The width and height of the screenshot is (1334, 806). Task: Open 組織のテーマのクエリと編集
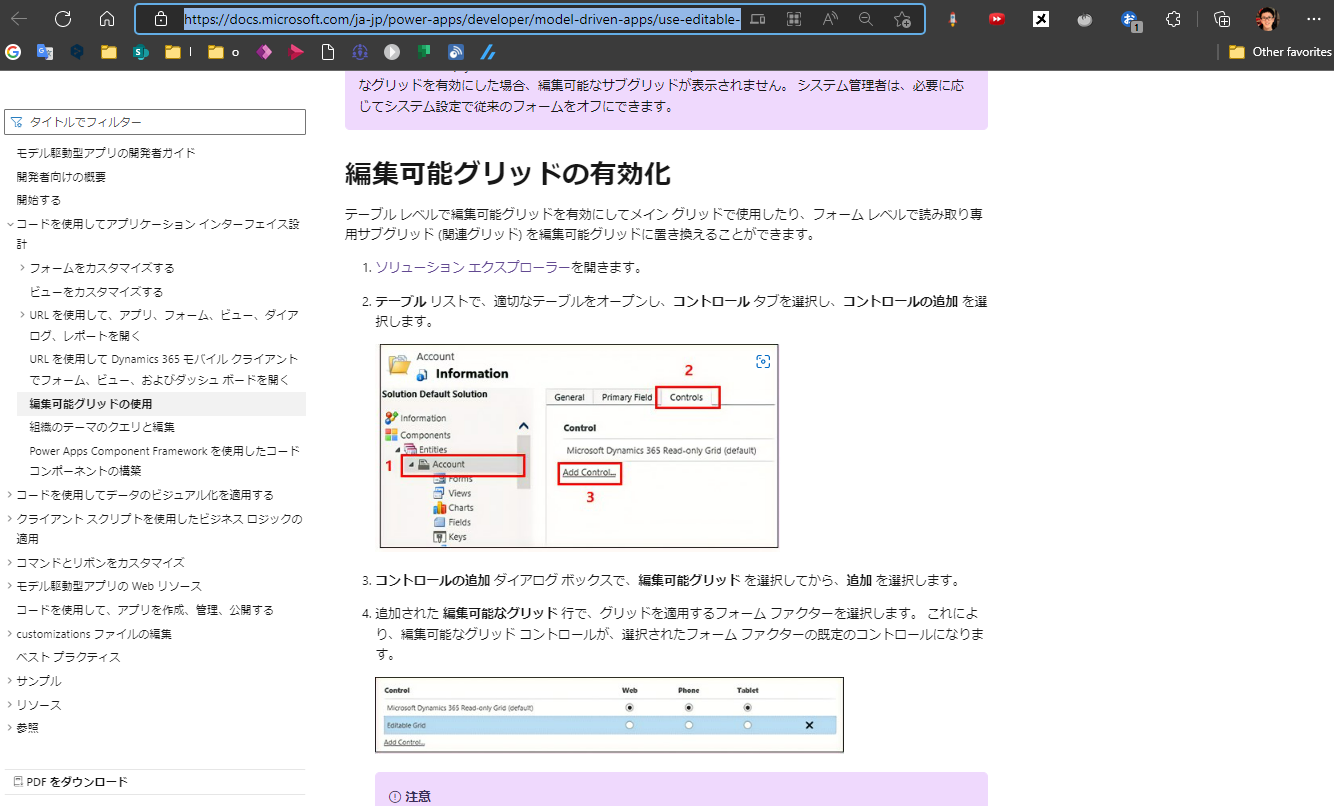tap(102, 427)
